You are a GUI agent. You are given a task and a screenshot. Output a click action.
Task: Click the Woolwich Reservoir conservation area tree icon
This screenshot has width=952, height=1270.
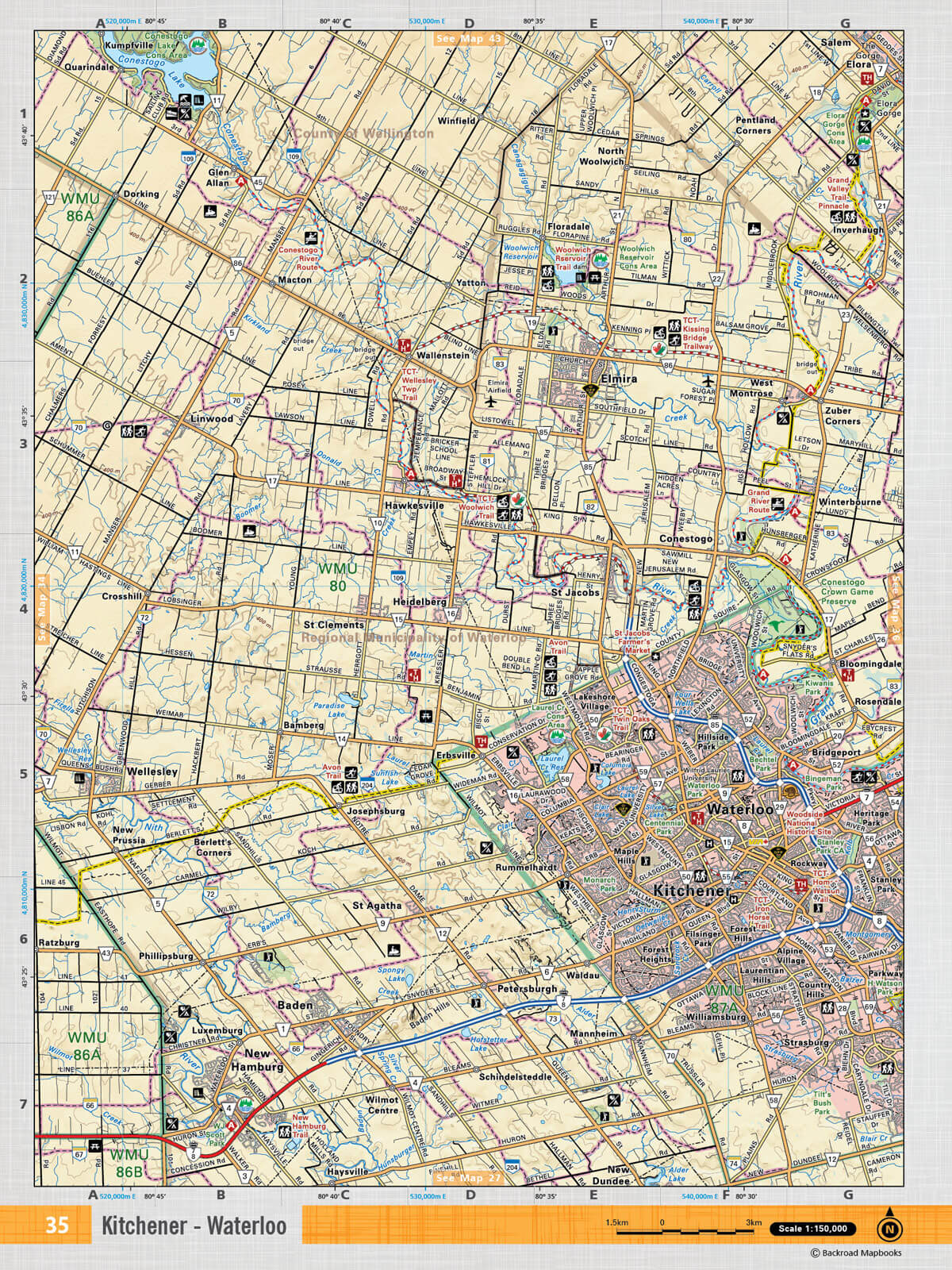pyautogui.click(x=601, y=259)
